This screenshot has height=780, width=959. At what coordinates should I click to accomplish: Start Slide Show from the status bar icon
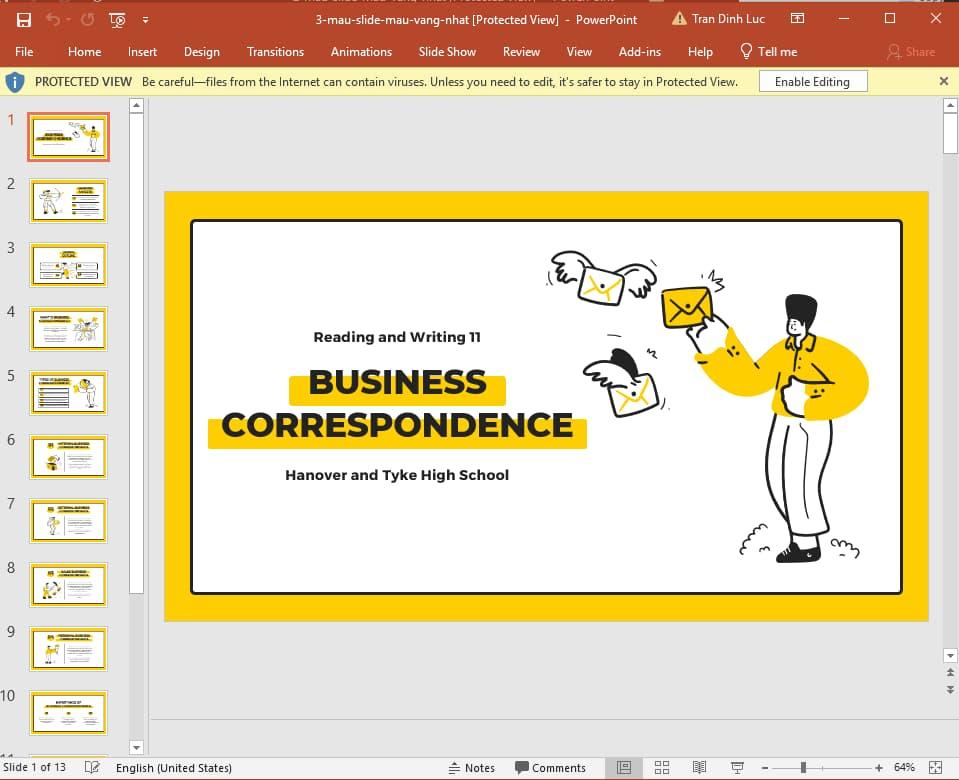[x=738, y=767]
